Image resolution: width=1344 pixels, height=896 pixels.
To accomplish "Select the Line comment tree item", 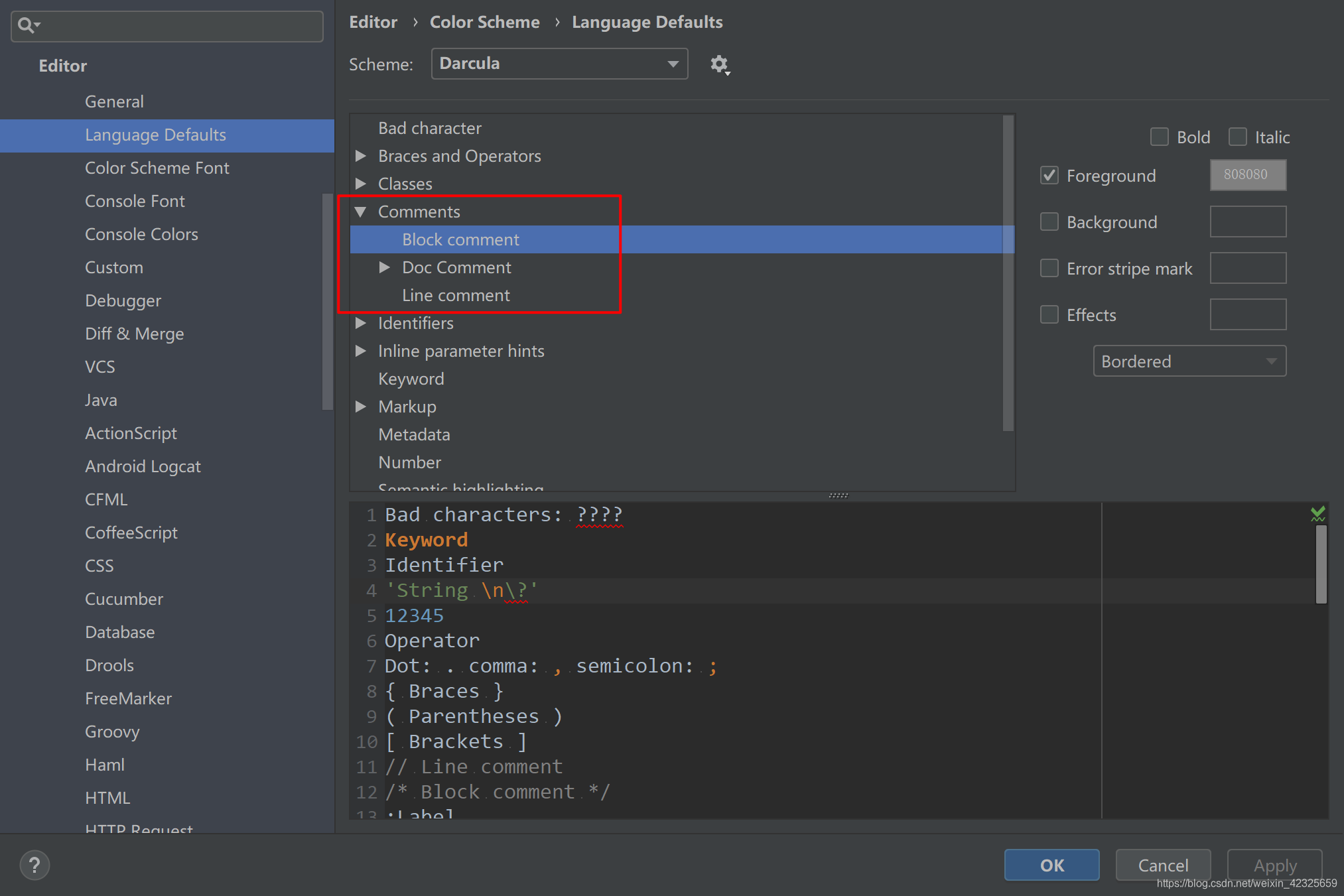I will [x=456, y=295].
